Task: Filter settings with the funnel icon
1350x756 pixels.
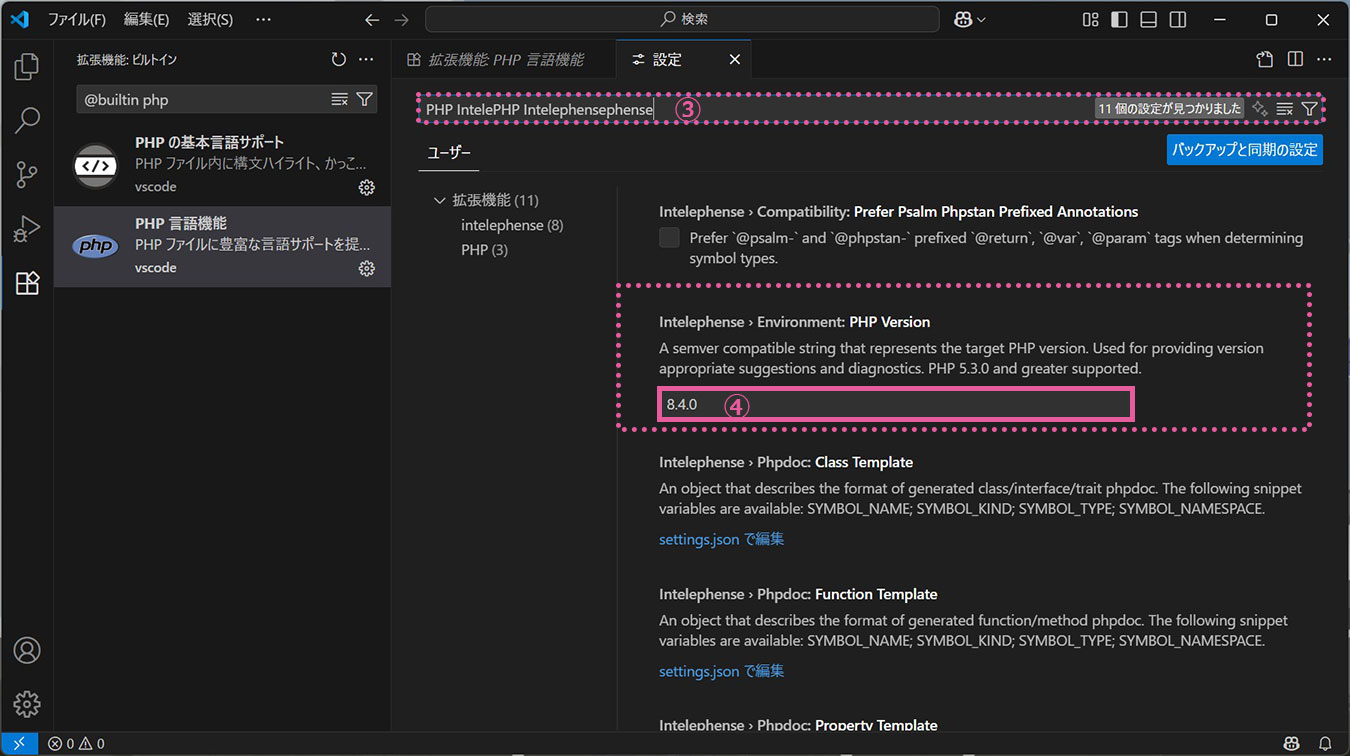Action: pos(1309,108)
